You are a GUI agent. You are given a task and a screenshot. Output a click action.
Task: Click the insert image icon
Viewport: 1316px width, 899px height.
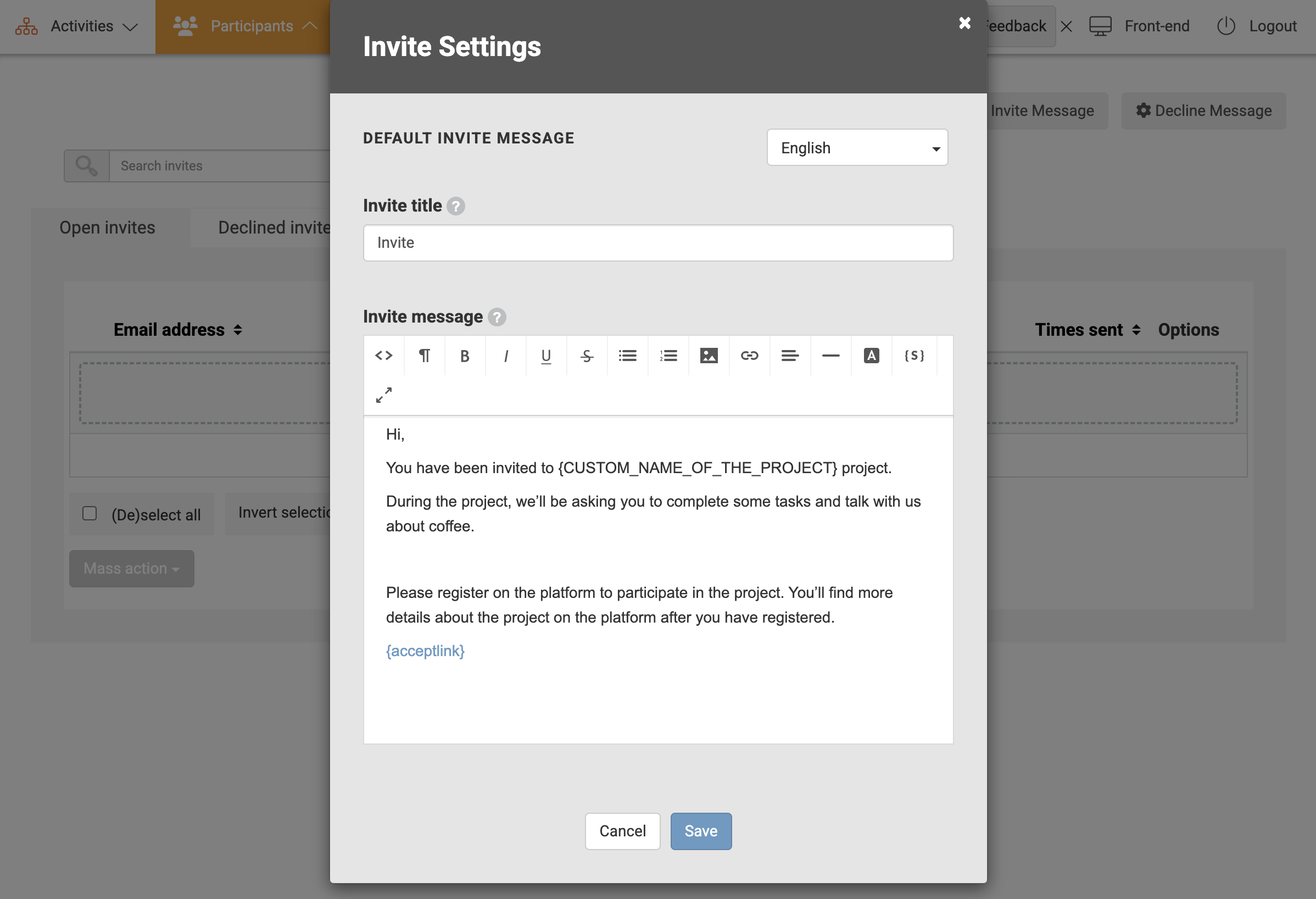tap(709, 356)
